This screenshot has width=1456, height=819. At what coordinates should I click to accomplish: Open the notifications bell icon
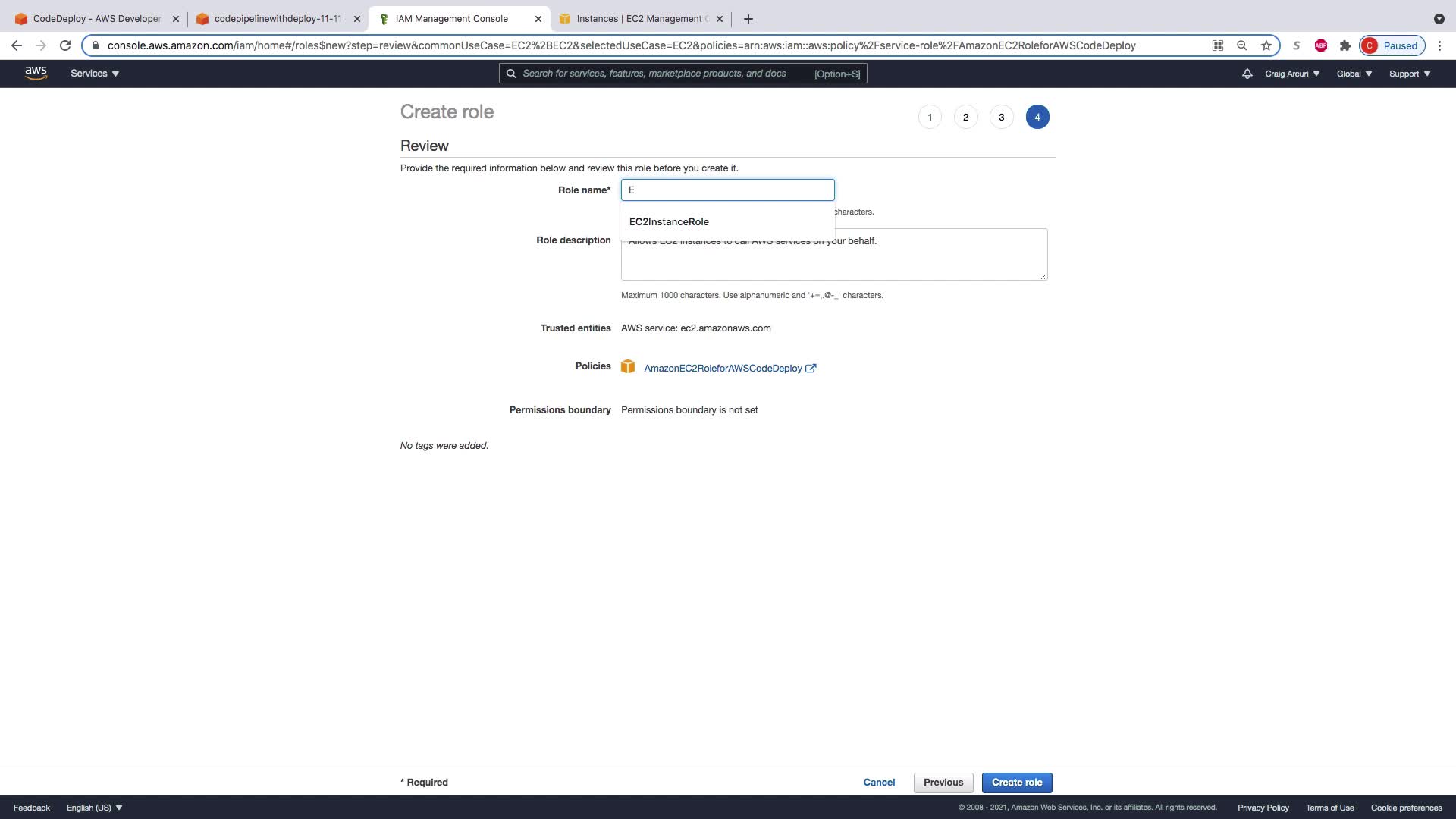pos(1247,74)
